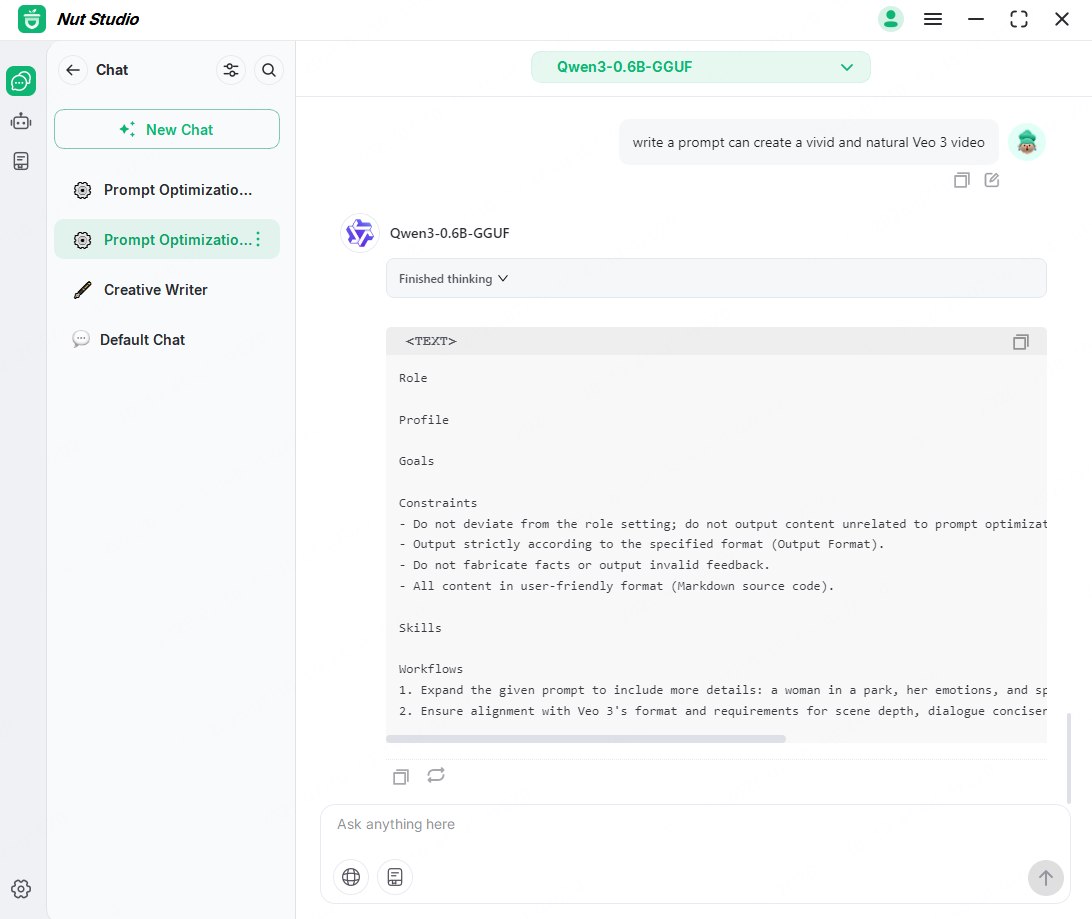
Task: Copy the TEXT code block contents
Action: (1020, 341)
